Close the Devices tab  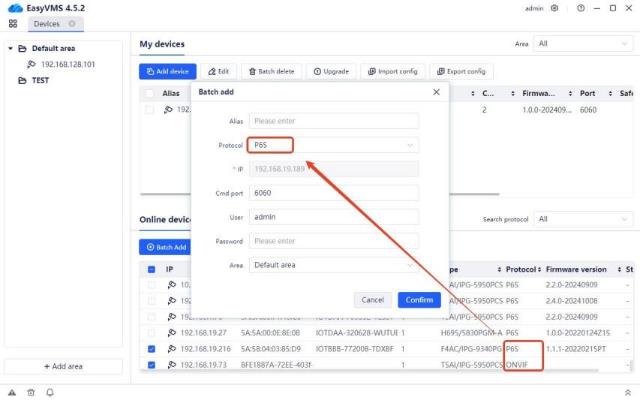(x=72, y=23)
